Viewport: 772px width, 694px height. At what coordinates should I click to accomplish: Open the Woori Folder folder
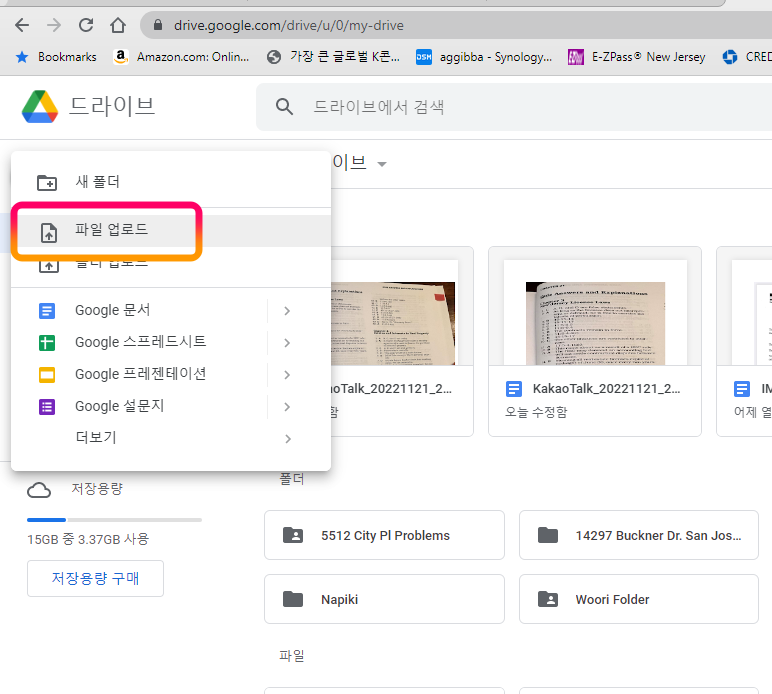pyautogui.click(x=639, y=599)
